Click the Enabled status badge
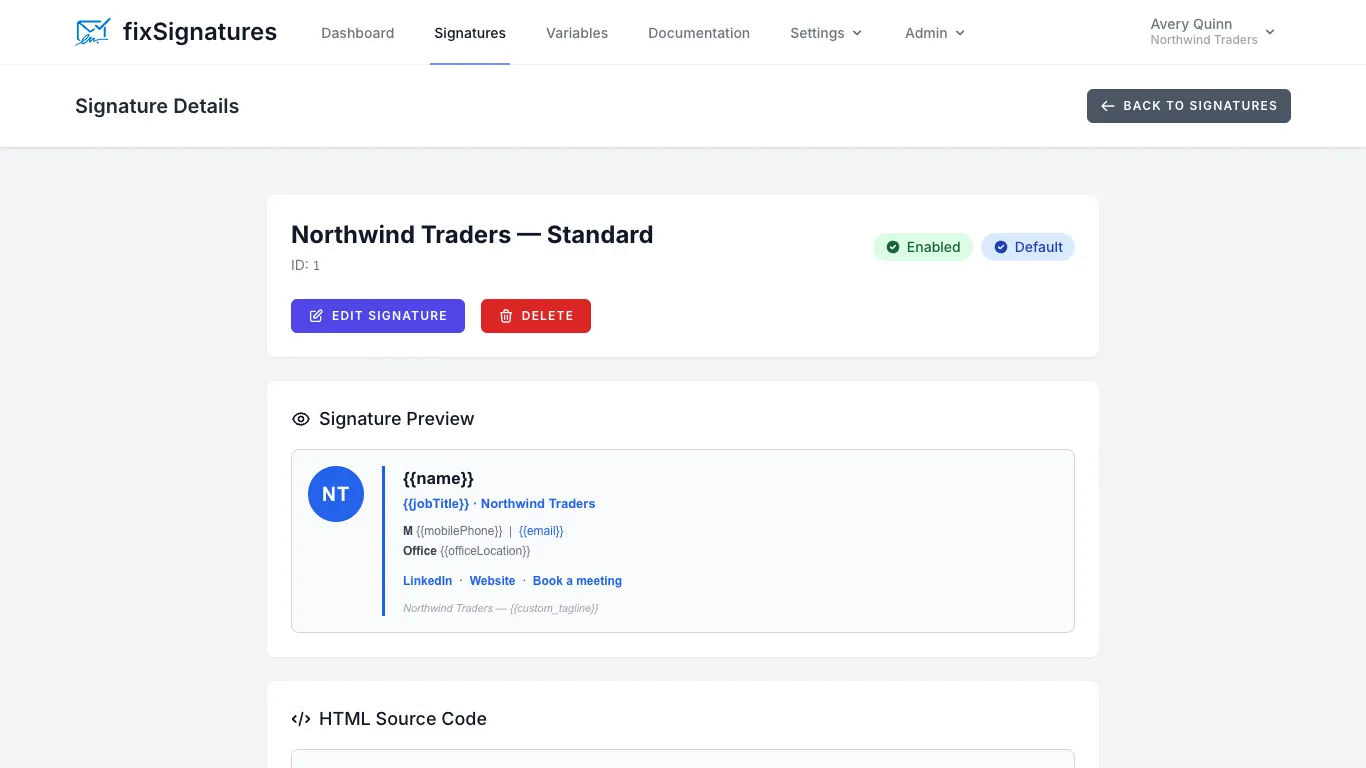This screenshot has width=1366, height=768. [x=923, y=247]
